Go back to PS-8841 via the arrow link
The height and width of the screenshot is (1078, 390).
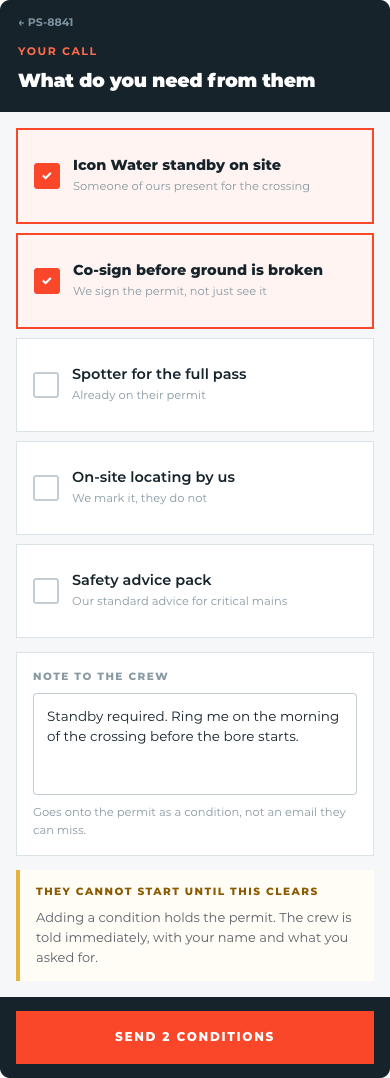[45, 23]
